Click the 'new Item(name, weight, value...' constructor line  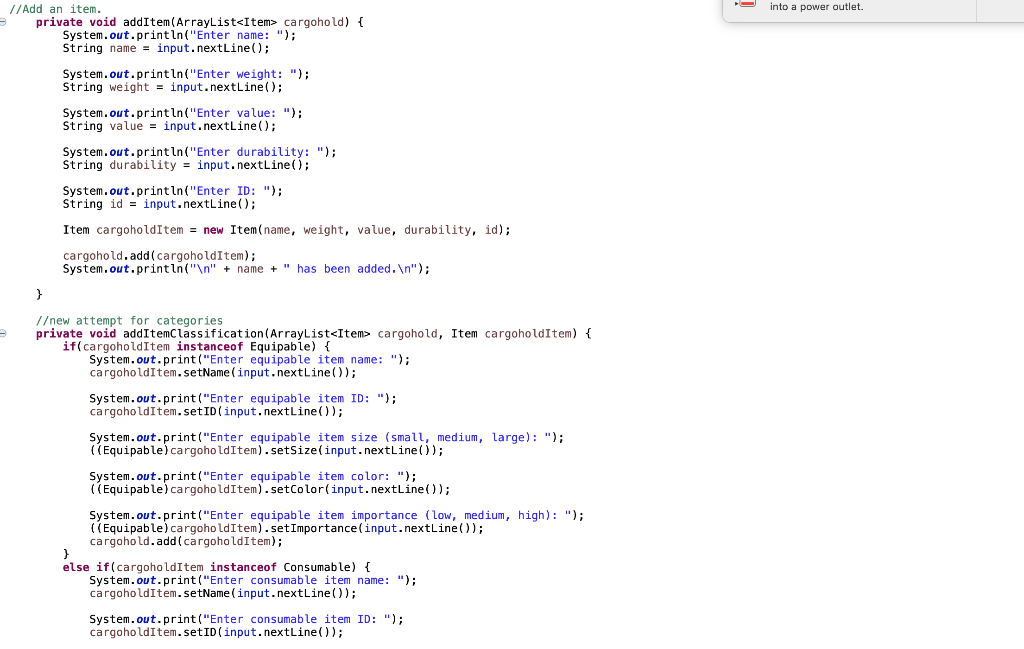[287, 230]
